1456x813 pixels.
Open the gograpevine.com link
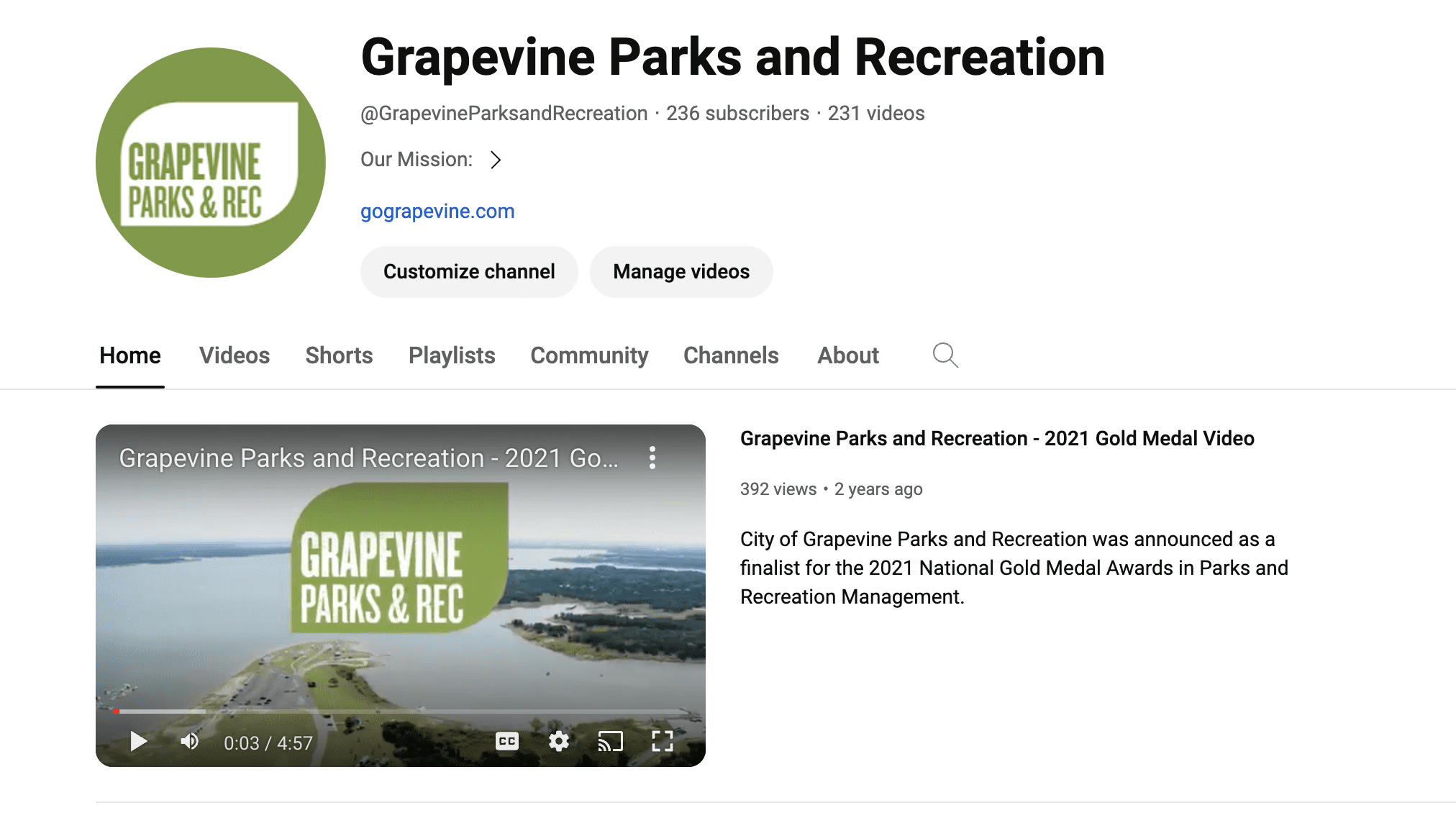(x=437, y=212)
